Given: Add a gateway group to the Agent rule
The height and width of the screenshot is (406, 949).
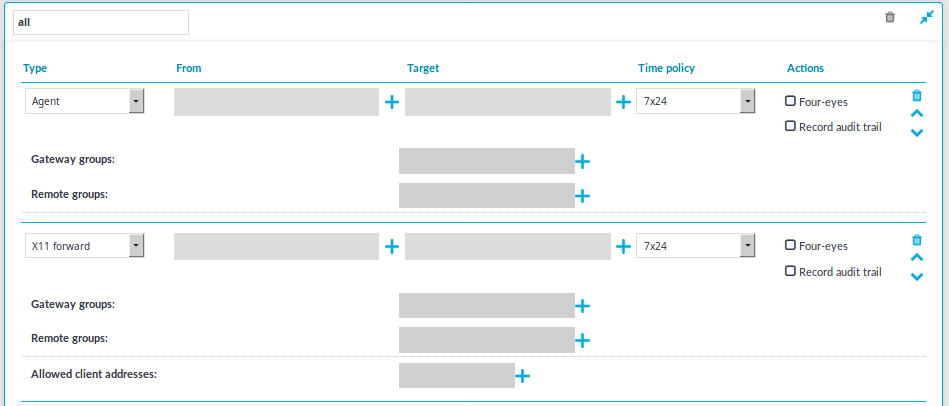Looking at the screenshot, I should [582, 161].
